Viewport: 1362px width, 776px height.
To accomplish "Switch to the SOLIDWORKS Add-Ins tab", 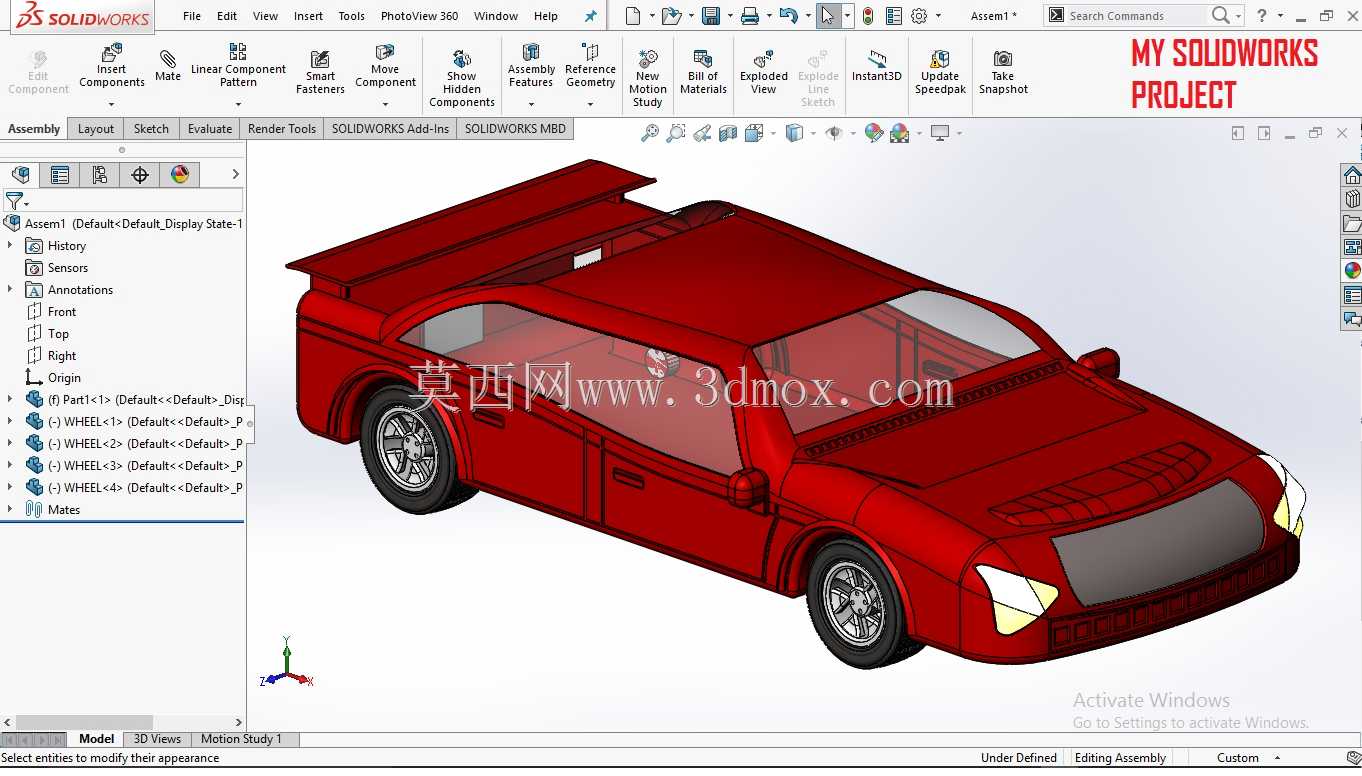I will [x=390, y=129].
